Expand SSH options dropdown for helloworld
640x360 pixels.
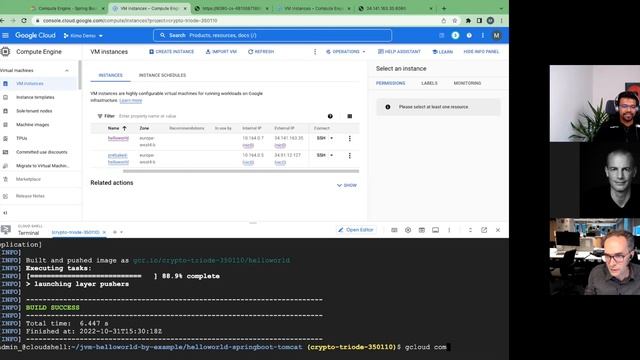331,138
